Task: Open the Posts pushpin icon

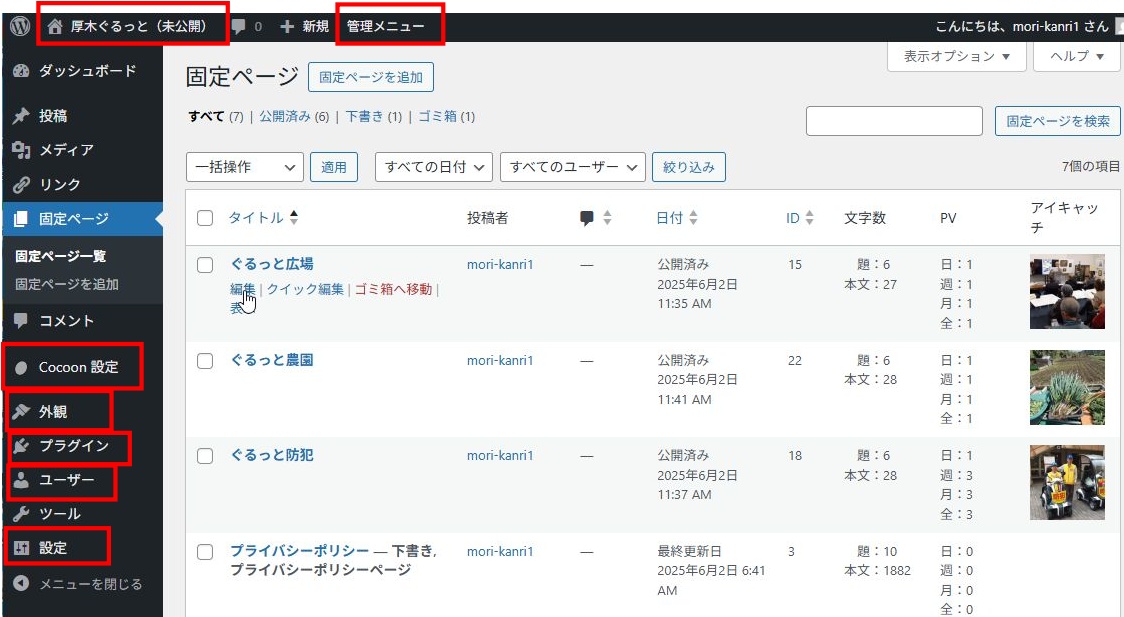Action: [x=21, y=116]
